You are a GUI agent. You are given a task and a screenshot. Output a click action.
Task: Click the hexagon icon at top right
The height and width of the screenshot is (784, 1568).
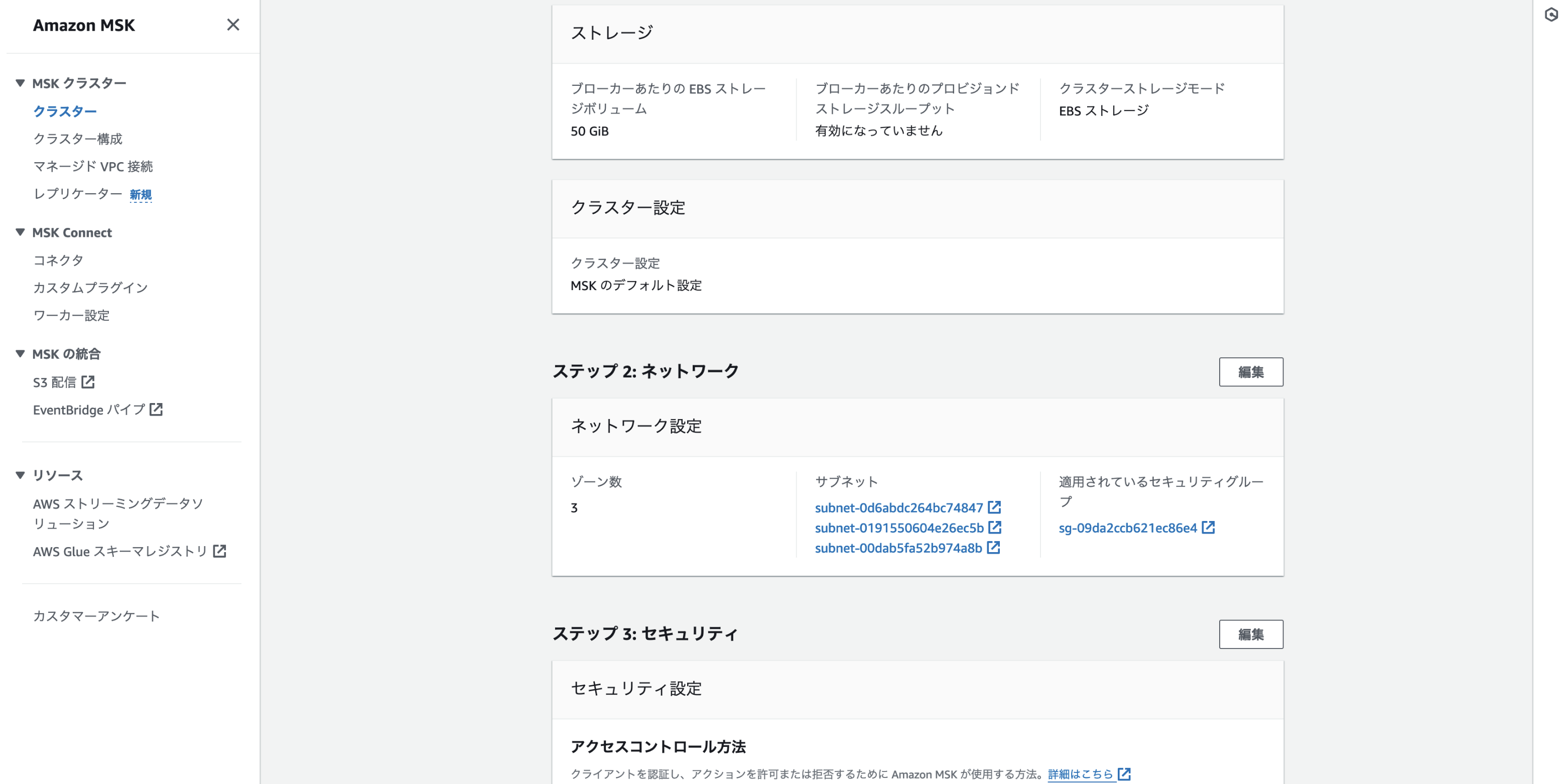click(1550, 15)
